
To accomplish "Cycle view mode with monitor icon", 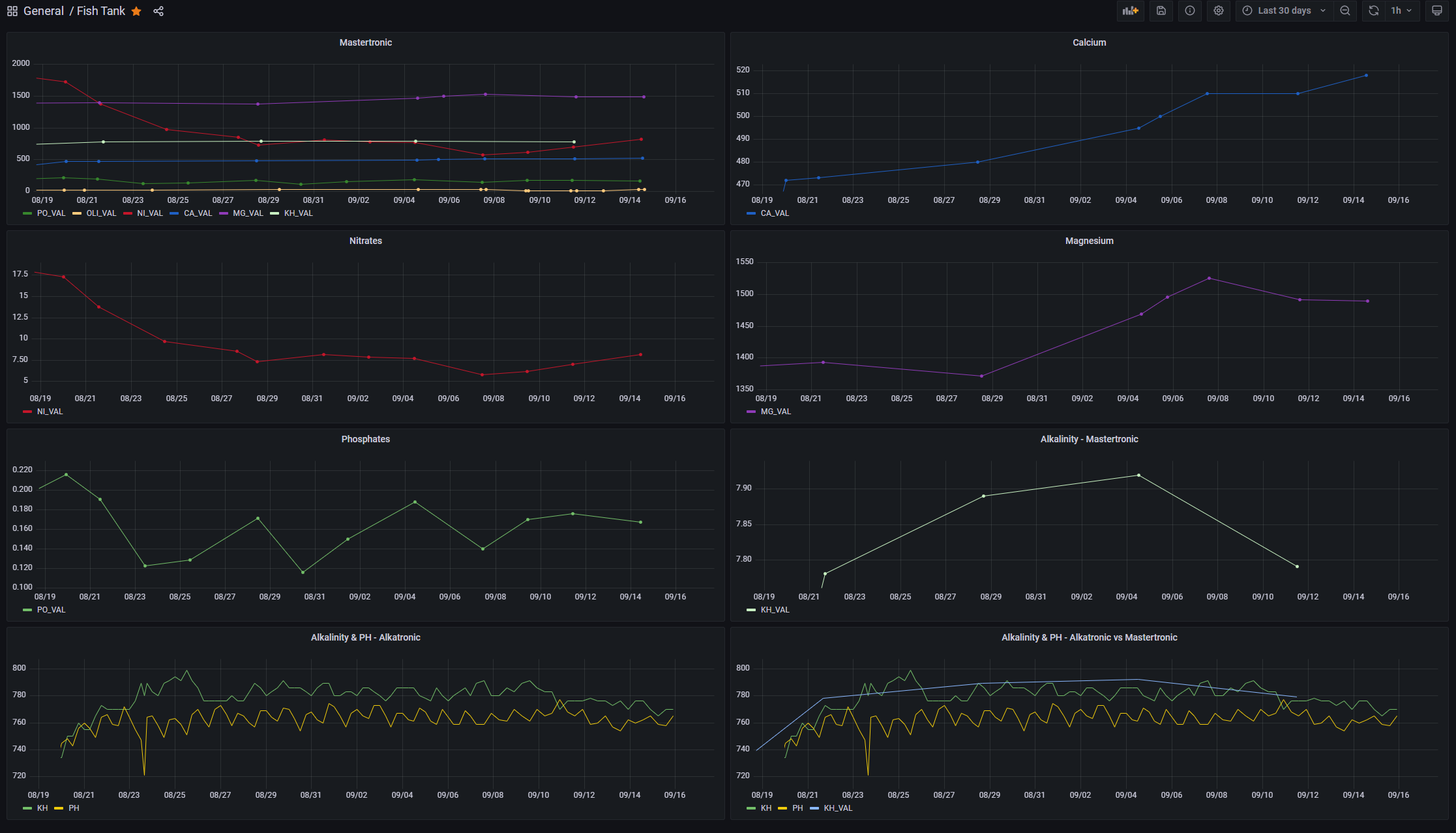I will [x=1437, y=10].
